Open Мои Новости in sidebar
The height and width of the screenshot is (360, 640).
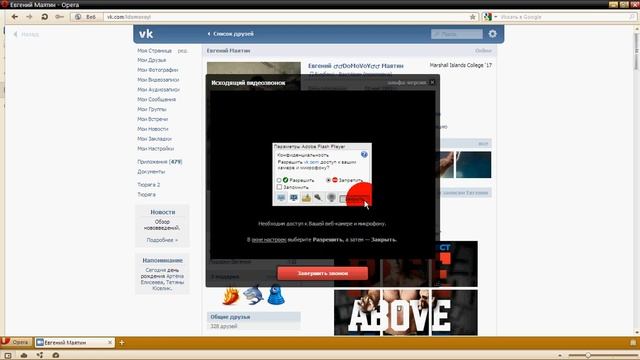(x=153, y=129)
